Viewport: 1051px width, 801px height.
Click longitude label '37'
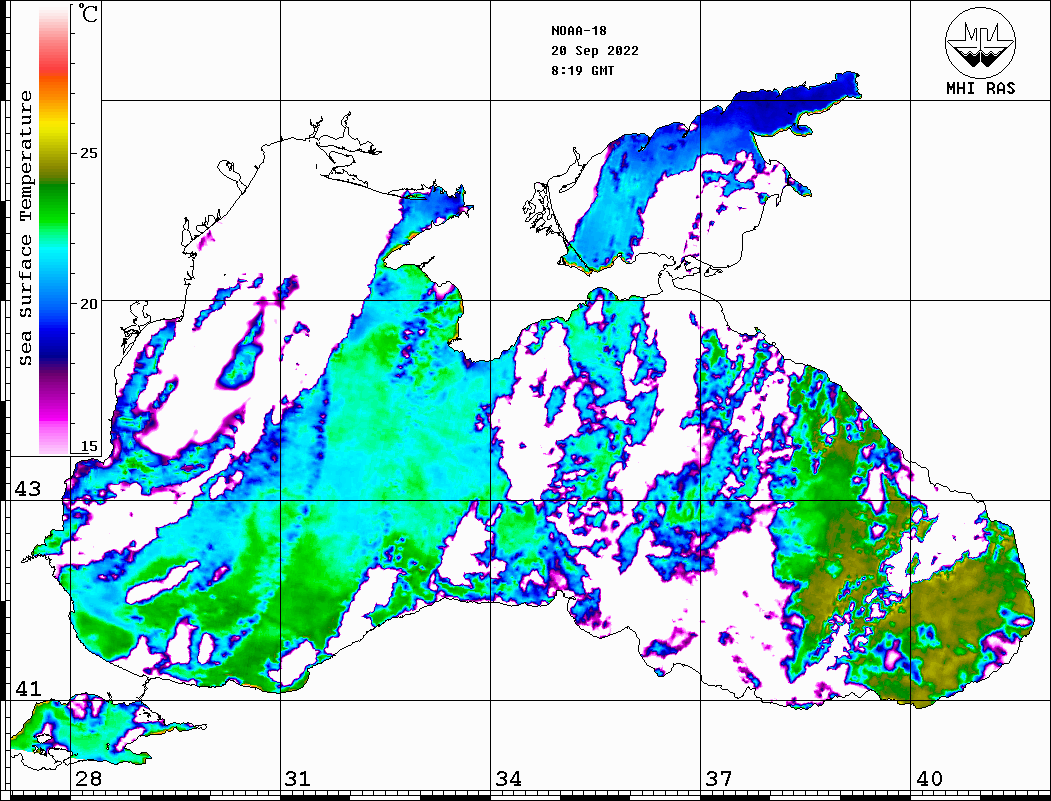click(x=719, y=779)
